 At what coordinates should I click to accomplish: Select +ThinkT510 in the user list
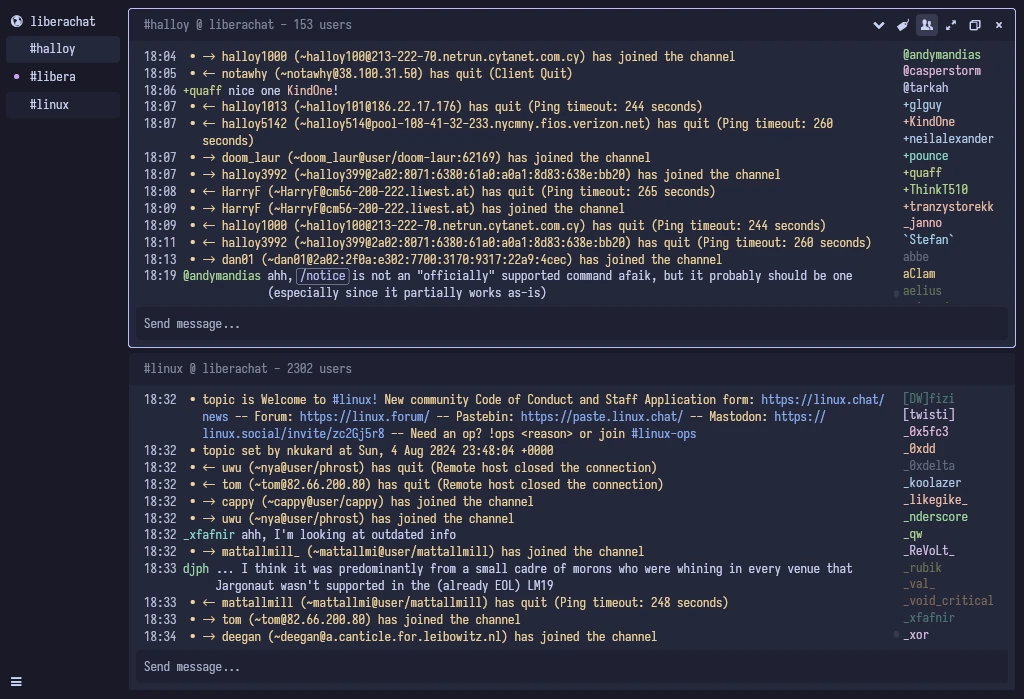(x=935, y=189)
